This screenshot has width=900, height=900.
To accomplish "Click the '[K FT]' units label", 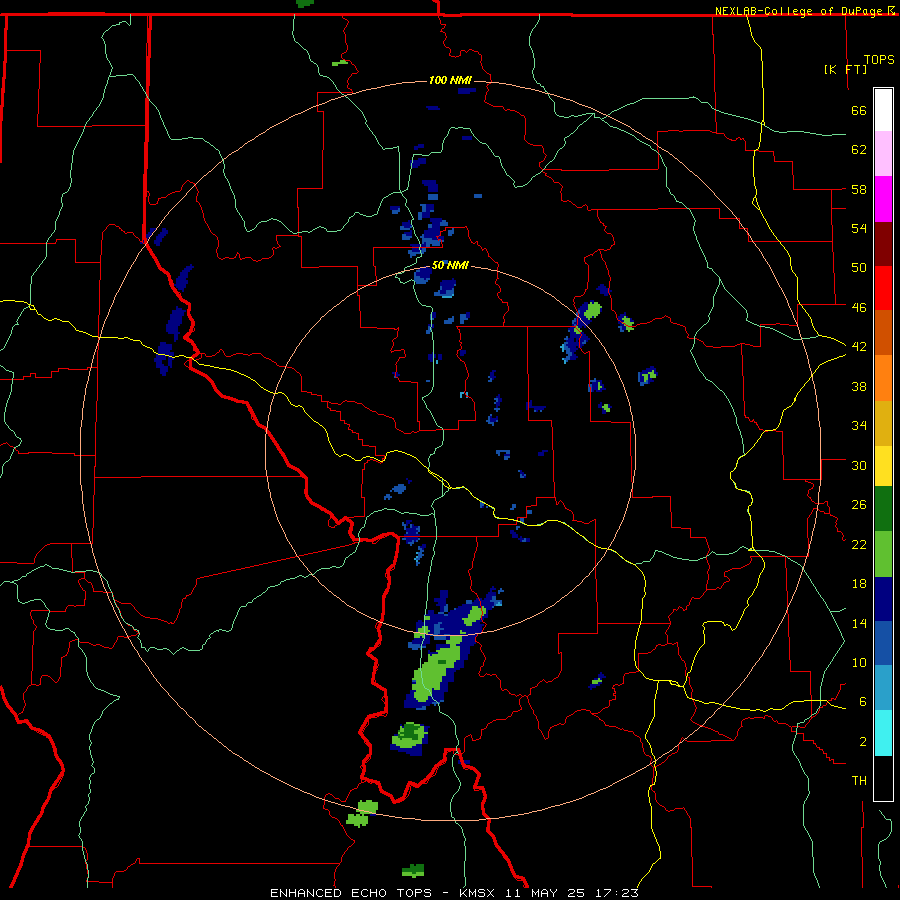I will 845,69.
